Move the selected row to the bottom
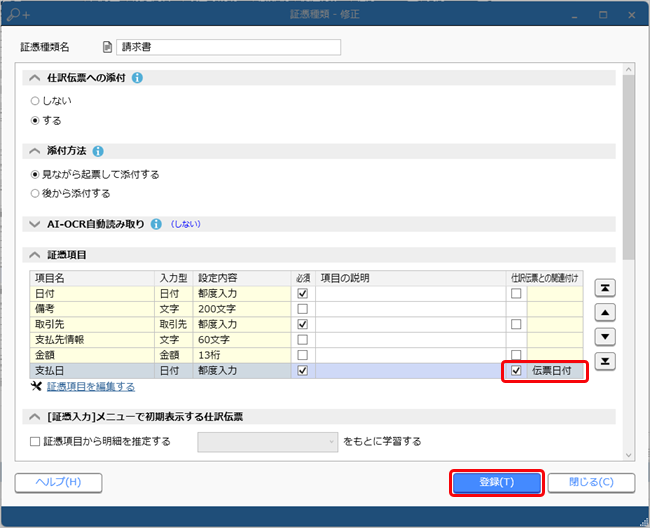The height and width of the screenshot is (528, 650). point(605,361)
